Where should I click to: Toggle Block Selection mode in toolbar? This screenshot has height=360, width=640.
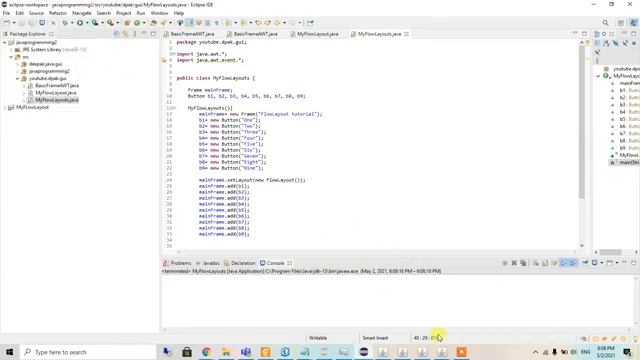208,23
